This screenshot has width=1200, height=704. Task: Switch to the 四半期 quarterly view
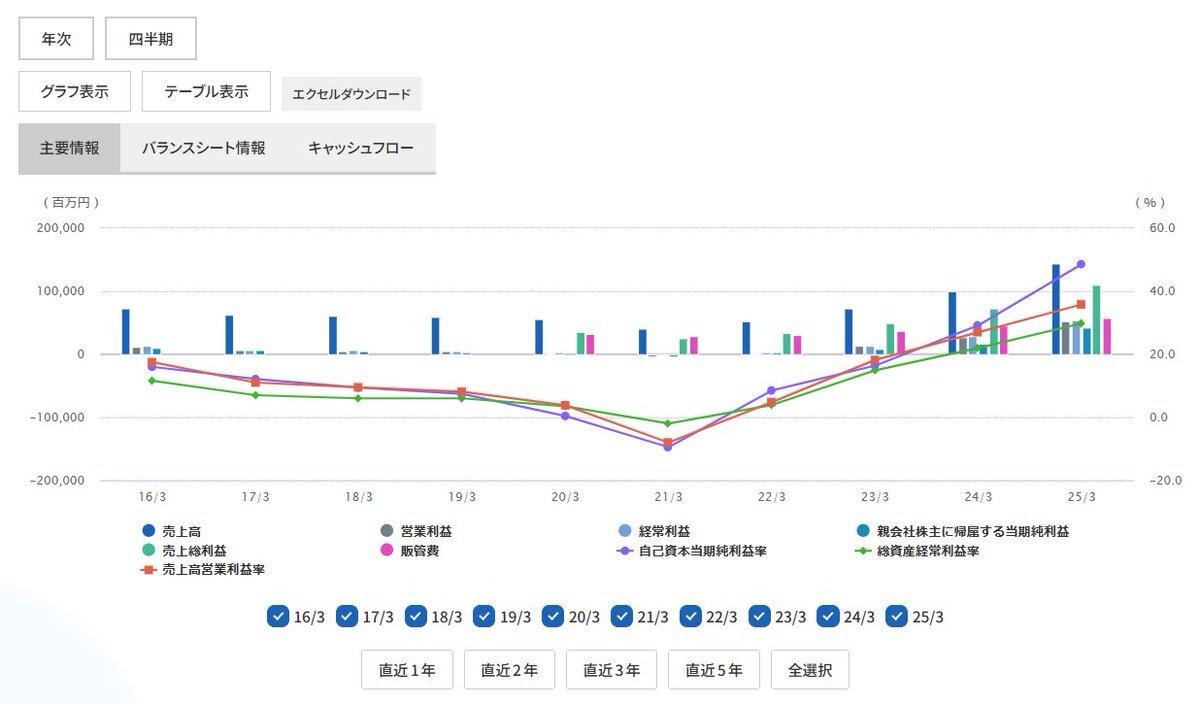pos(151,39)
